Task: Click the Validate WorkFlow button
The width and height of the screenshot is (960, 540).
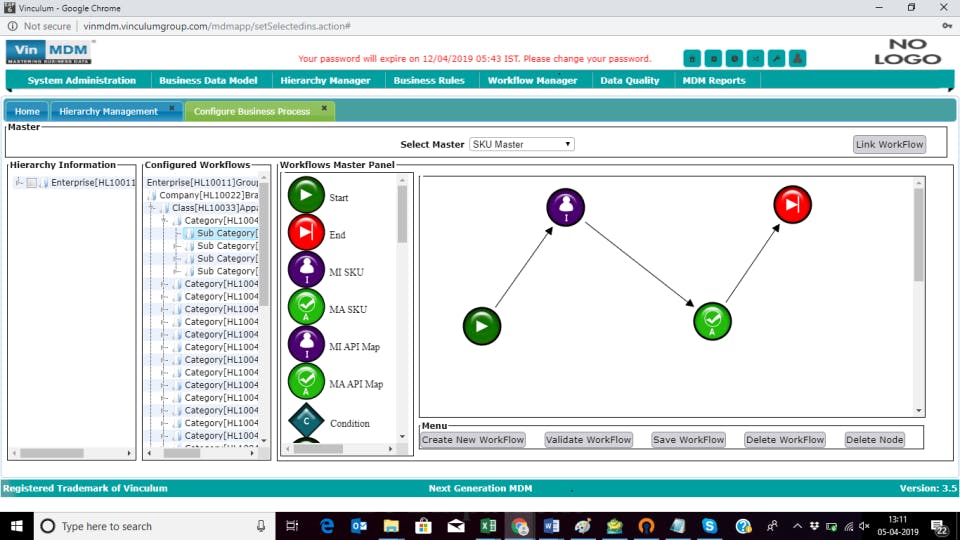Action: pos(588,440)
